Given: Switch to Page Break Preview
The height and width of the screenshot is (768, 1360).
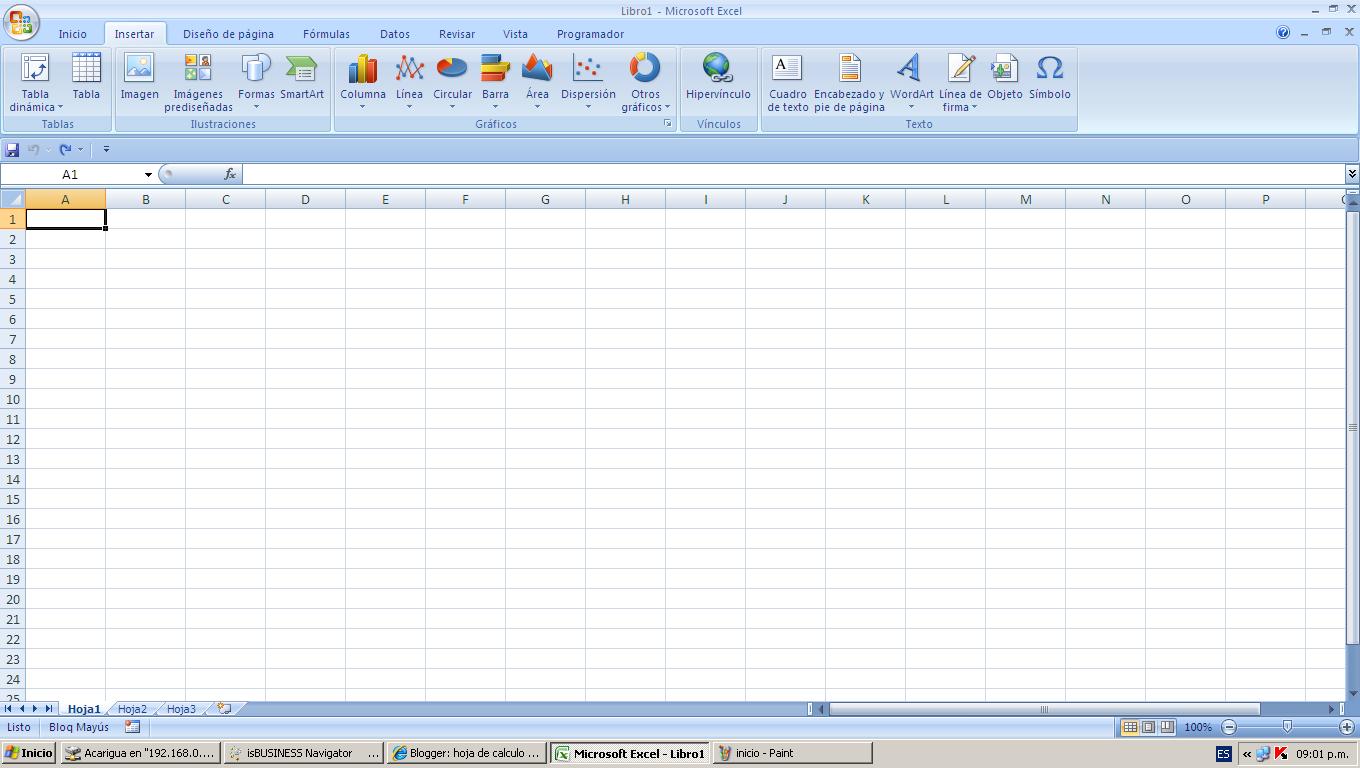Looking at the screenshot, I should tap(1167, 727).
